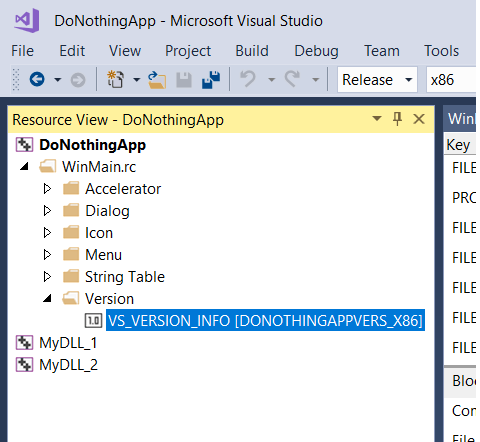Viewport: 480px width, 442px height.
Task: Open the Team menu
Action: (x=382, y=51)
